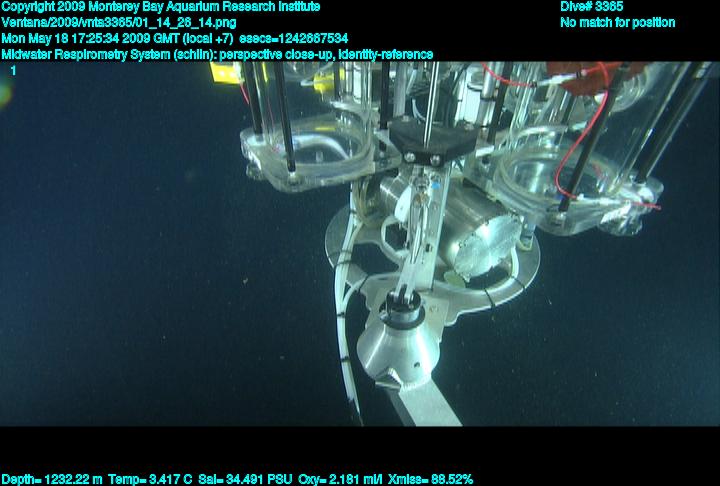The height and width of the screenshot is (486, 720).
Task: Click the number 1 label under annotation
Action: [x=13, y=70]
